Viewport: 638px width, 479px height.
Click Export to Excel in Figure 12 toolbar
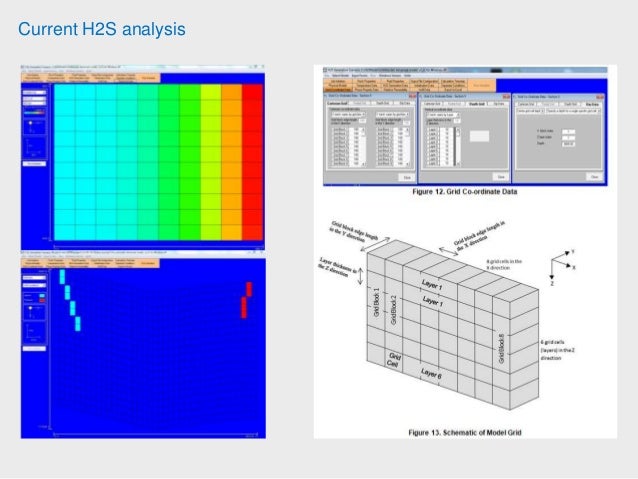point(452,90)
